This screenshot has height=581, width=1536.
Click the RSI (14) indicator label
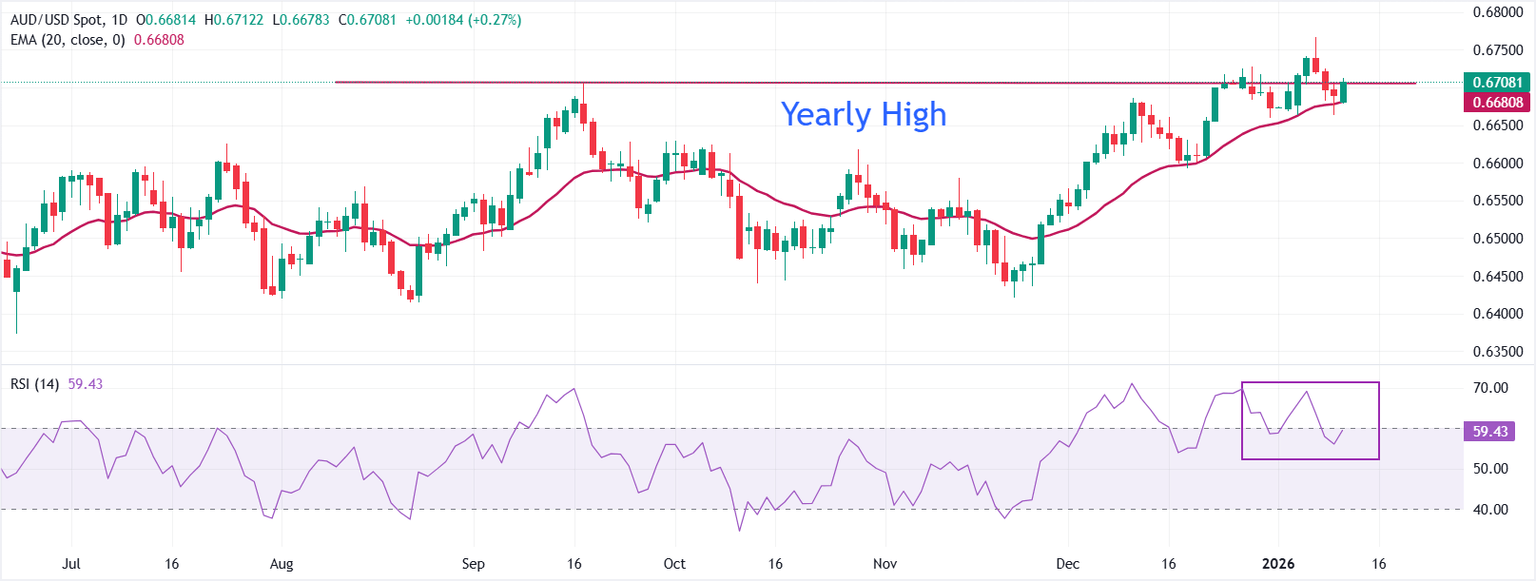35,384
